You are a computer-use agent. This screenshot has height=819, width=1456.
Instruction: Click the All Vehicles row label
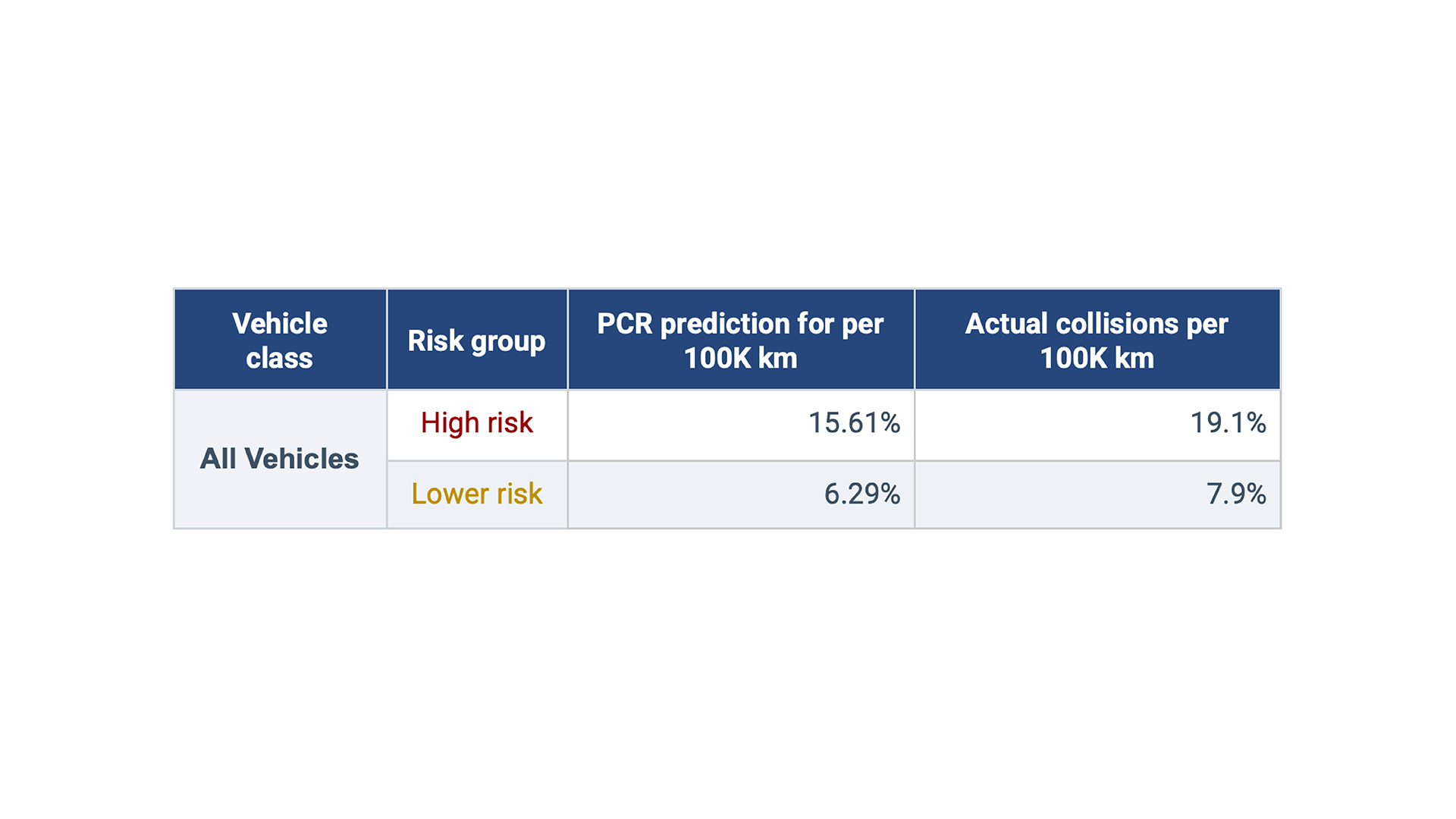pyautogui.click(x=279, y=459)
